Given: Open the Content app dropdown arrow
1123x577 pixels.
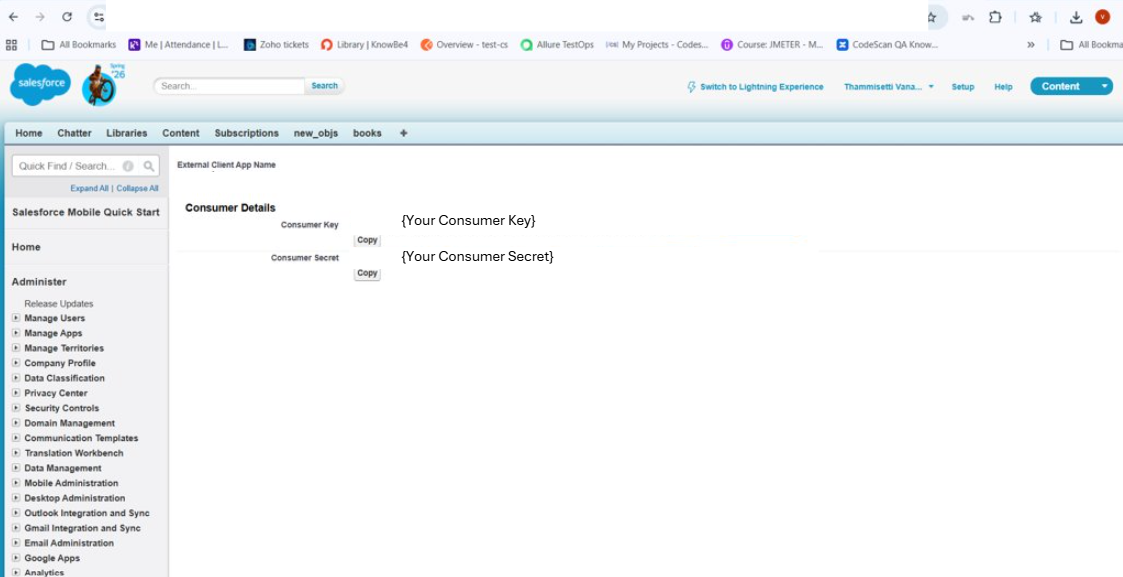Looking at the screenshot, I should coord(1104,86).
